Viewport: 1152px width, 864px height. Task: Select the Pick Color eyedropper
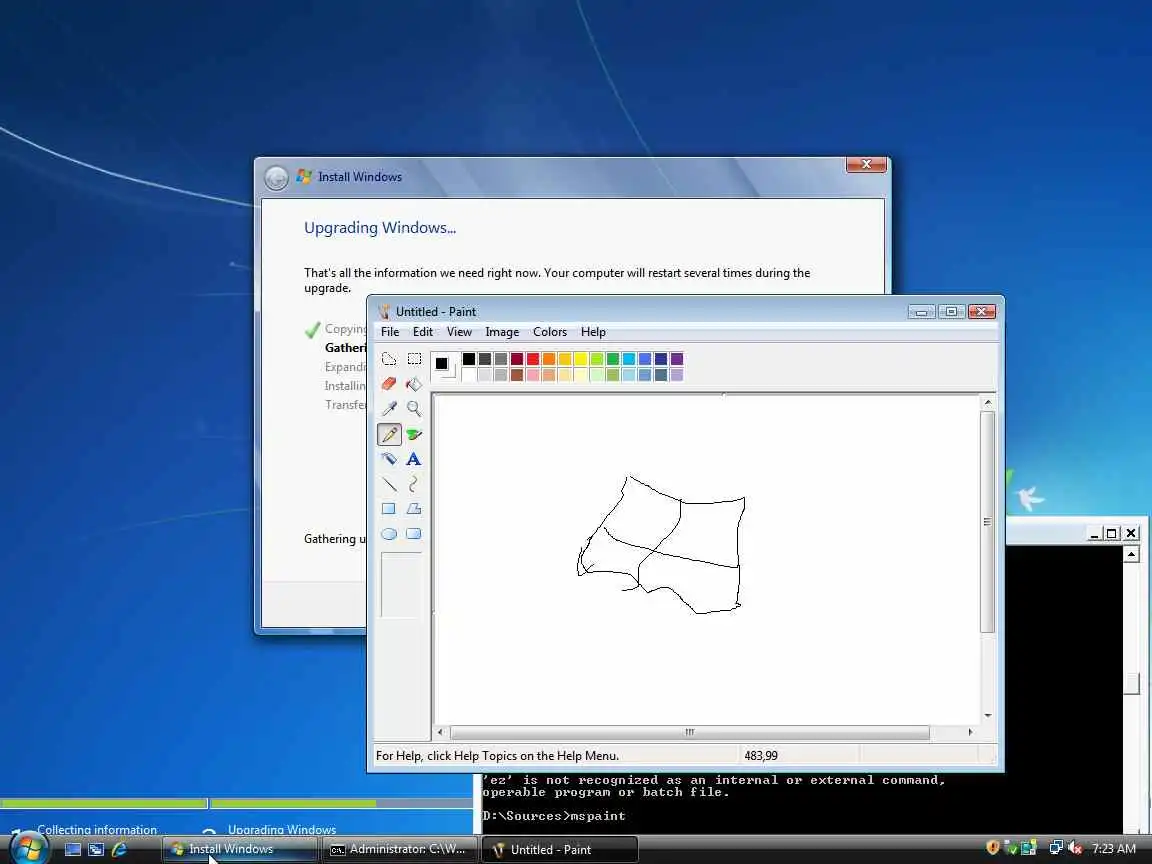pos(389,408)
